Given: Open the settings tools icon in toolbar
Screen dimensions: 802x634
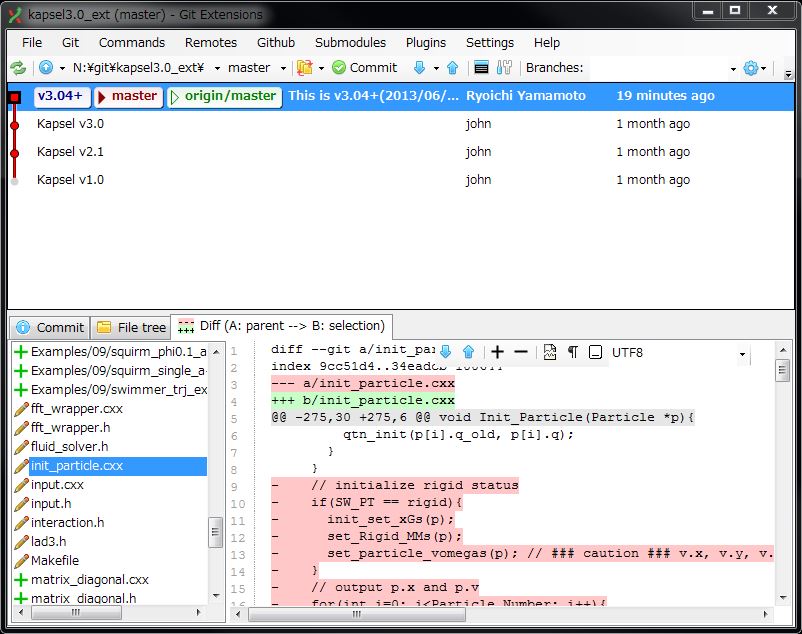Looking at the screenshot, I should (505, 68).
